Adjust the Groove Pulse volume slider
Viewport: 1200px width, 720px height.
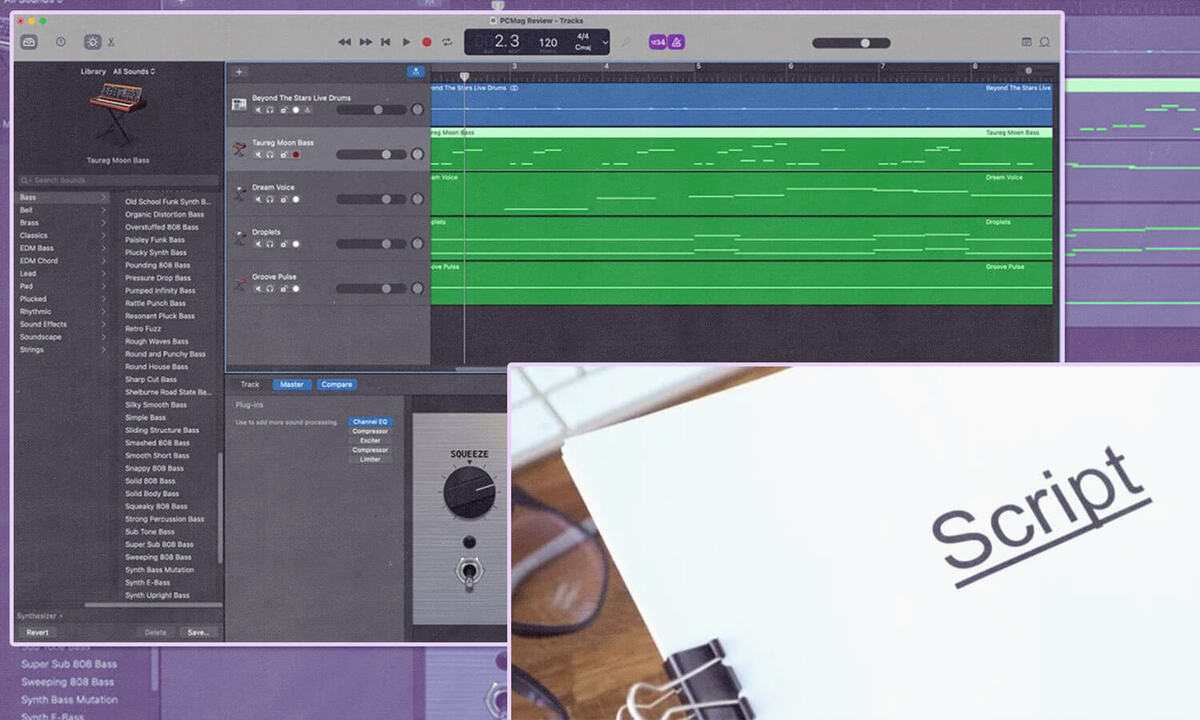coord(371,289)
